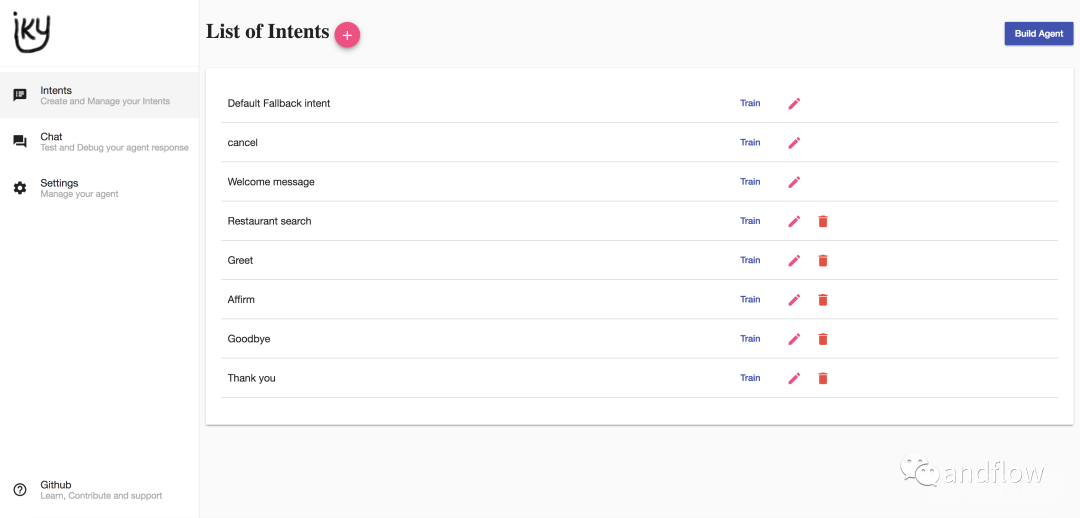Screen dimensions: 1080x518
Task: Select the Goodbye intent name
Action: [x=249, y=339]
